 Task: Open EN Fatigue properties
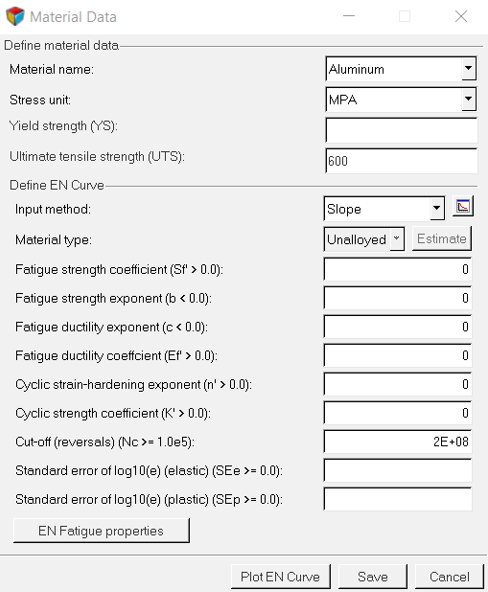pos(101,531)
